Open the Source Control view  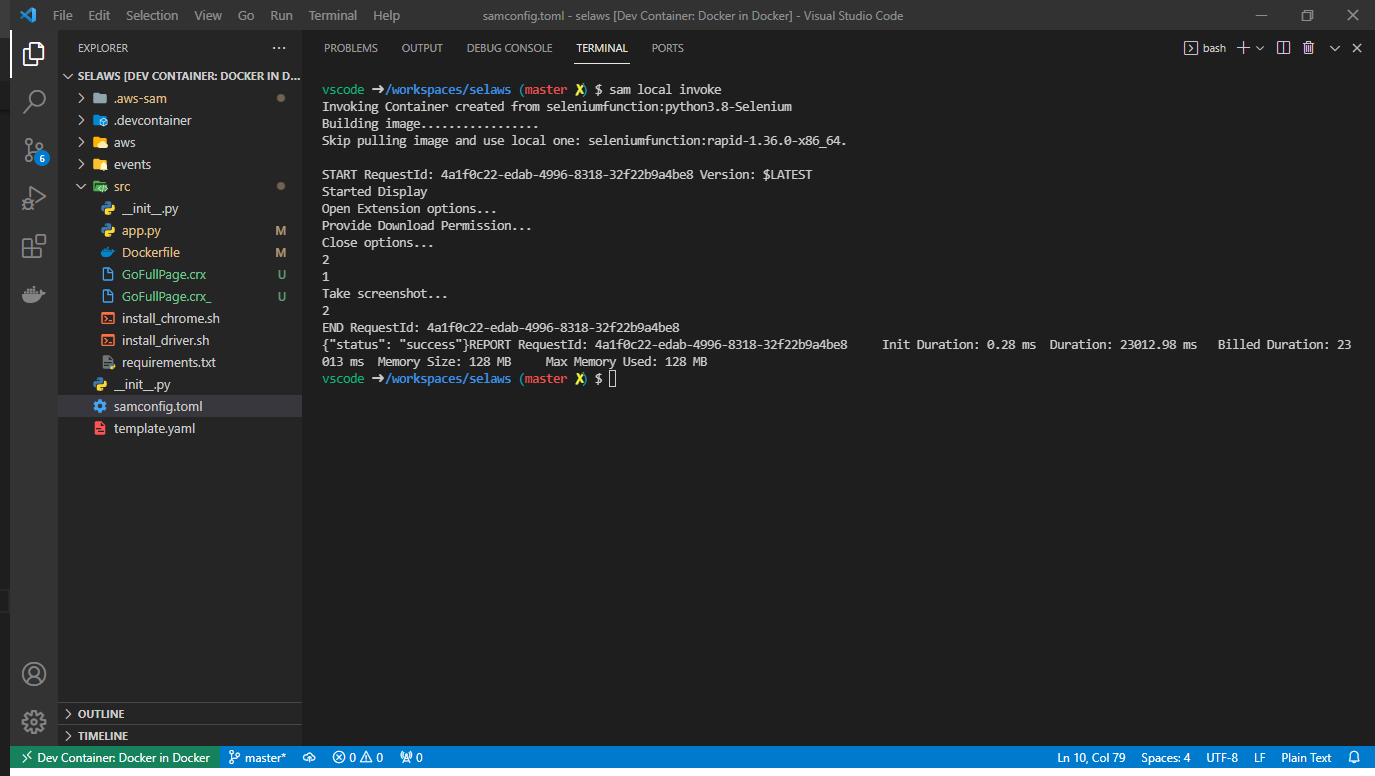coord(34,150)
